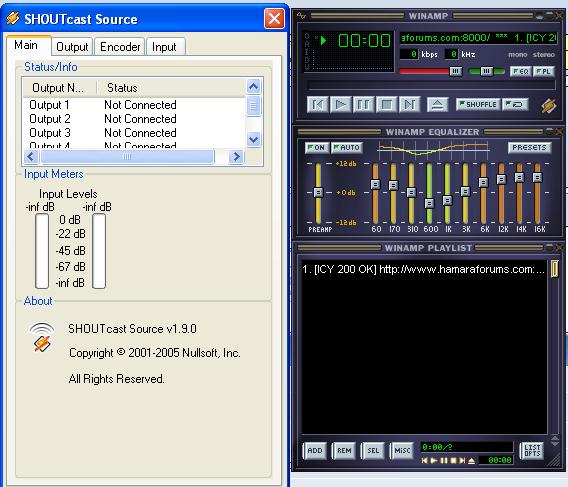Open the equalizer PRESETS menu
568x487 pixels.
(529, 147)
